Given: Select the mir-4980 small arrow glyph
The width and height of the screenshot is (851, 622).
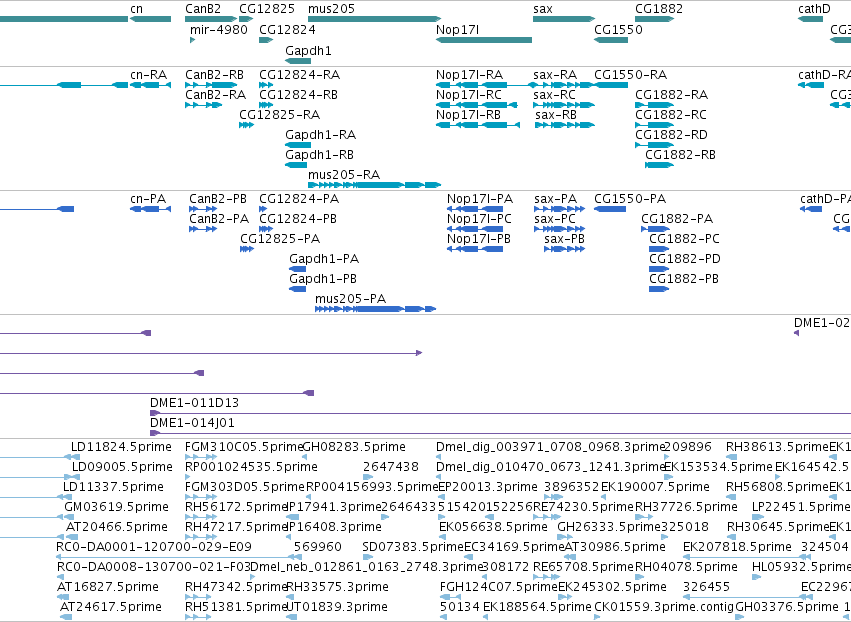Looking at the screenshot, I should point(193,40).
